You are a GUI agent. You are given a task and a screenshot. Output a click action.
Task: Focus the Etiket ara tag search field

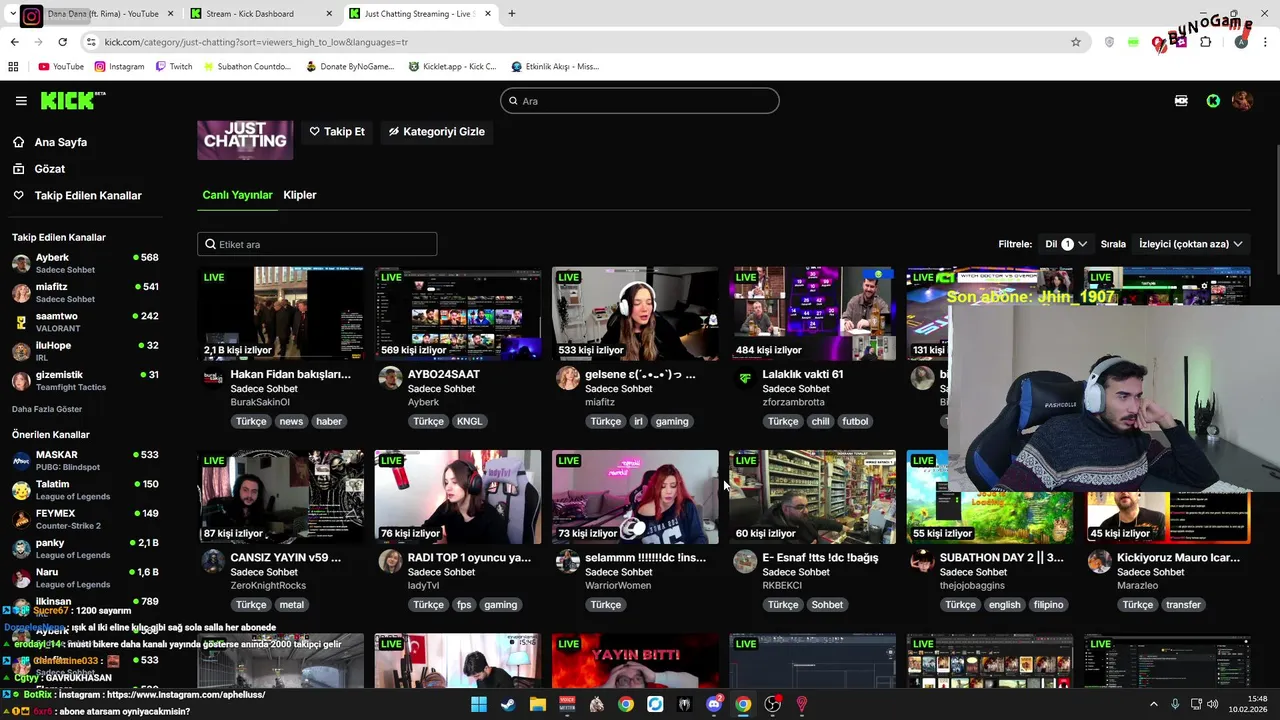coord(317,244)
